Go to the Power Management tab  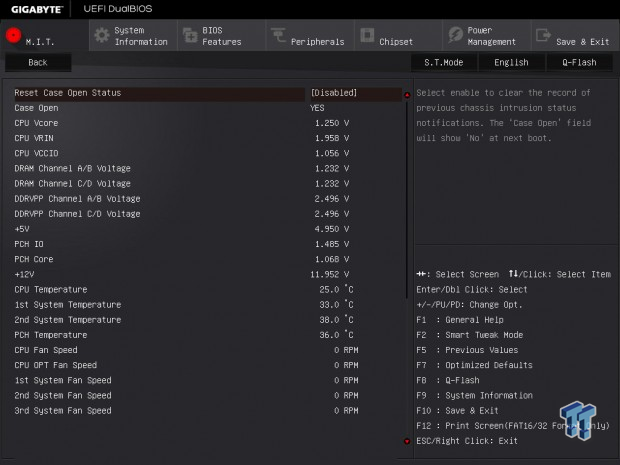[x=486, y=35]
